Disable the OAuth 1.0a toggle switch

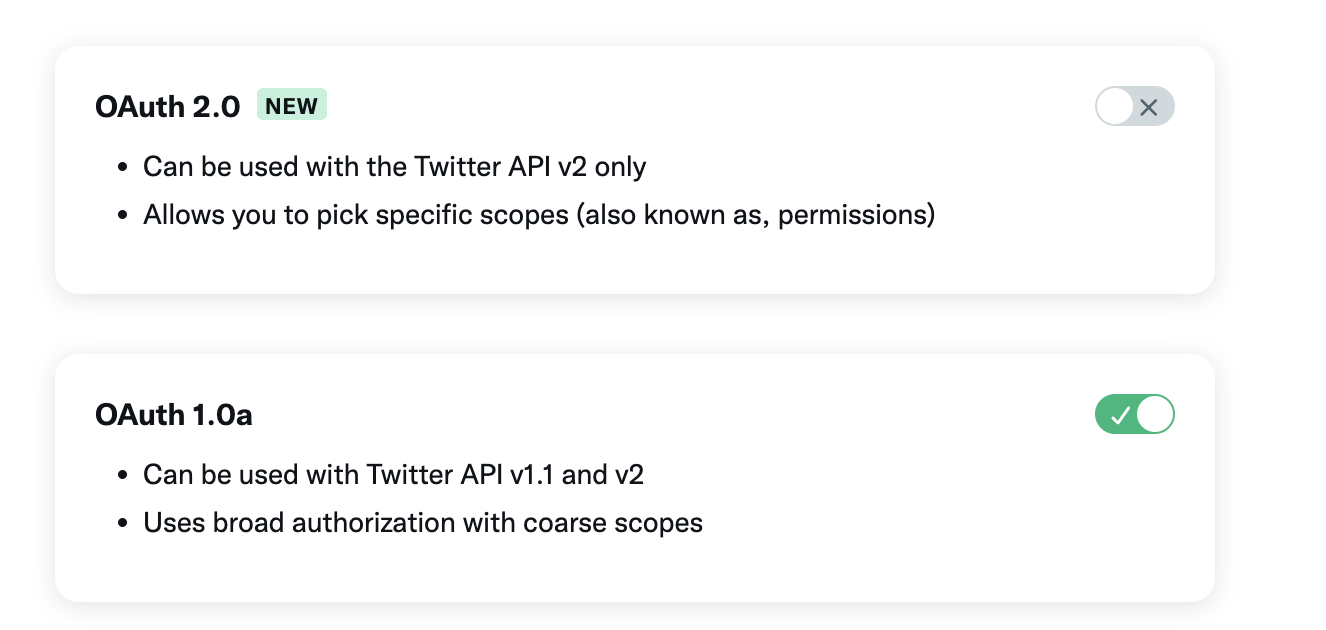coord(1135,415)
